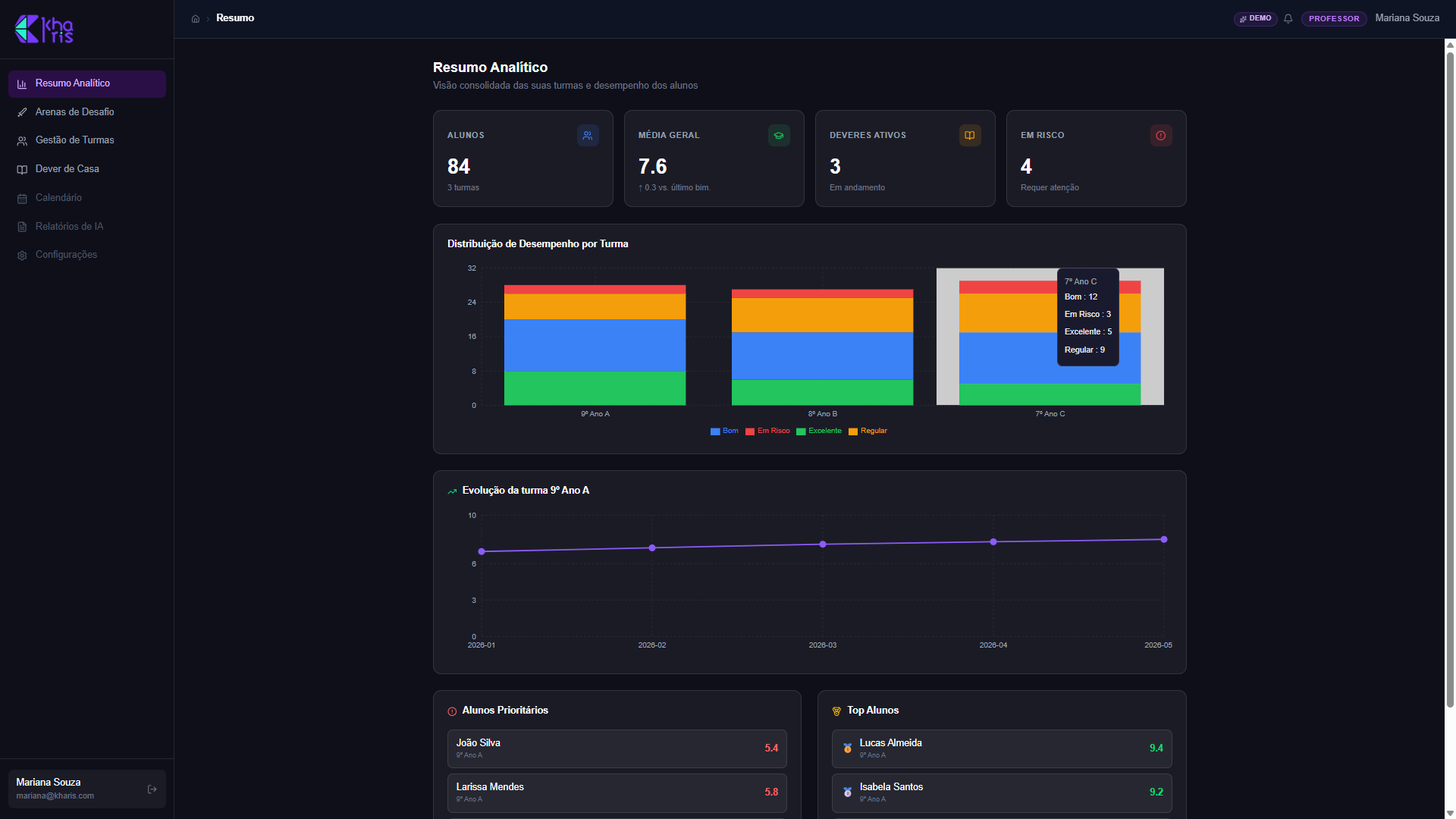Viewport: 1456px width, 819px height.
Task: Toggle the Bom legend swatch
Action: [715, 431]
